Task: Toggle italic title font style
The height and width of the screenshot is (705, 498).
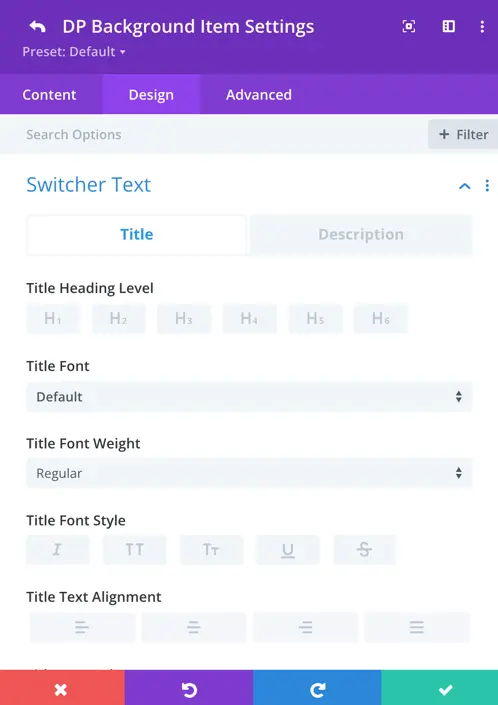Action: click(x=58, y=549)
